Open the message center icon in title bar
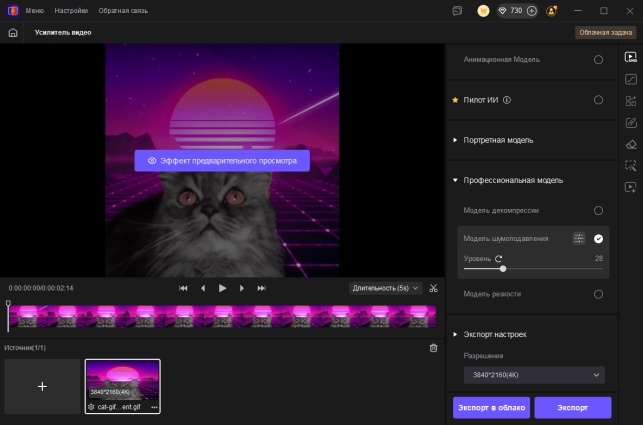This screenshot has width=643, height=425. click(457, 11)
